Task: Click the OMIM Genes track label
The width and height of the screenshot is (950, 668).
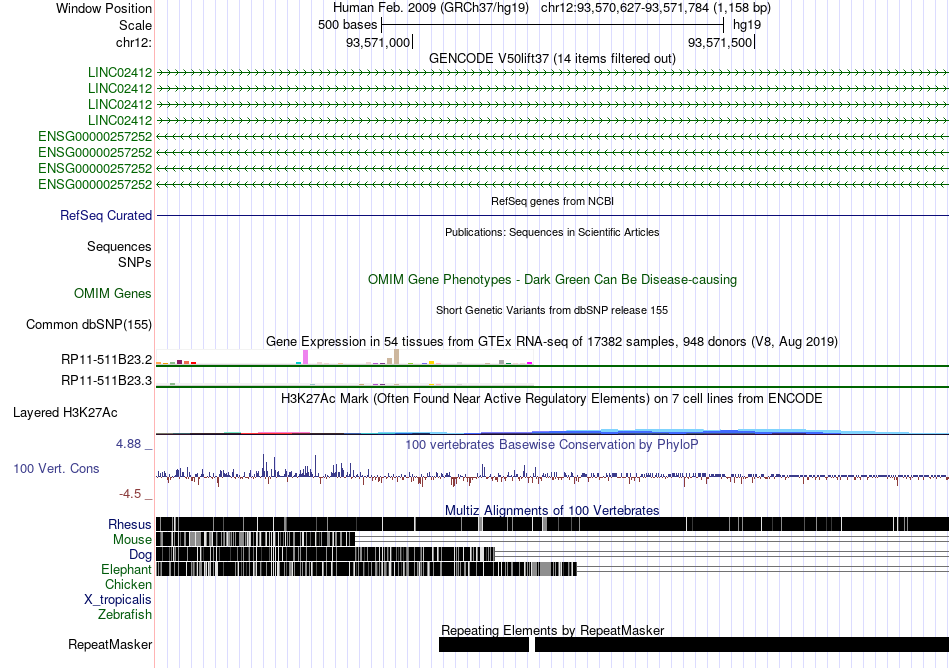Action: [x=113, y=293]
